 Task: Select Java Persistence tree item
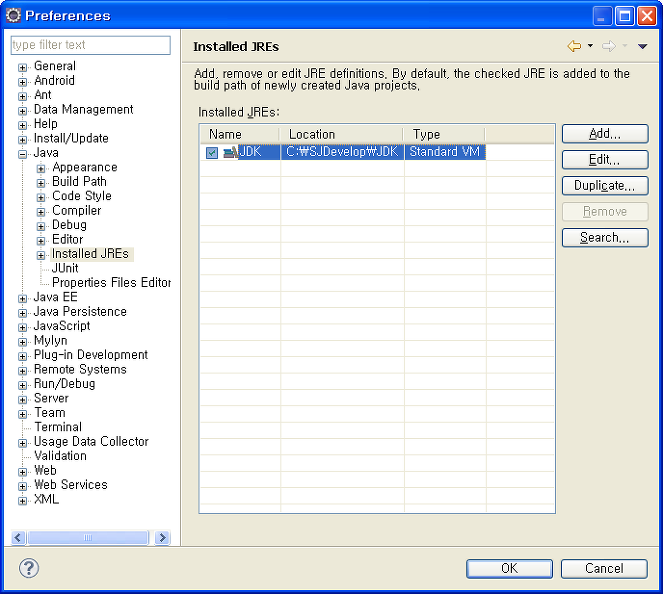tap(80, 312)
